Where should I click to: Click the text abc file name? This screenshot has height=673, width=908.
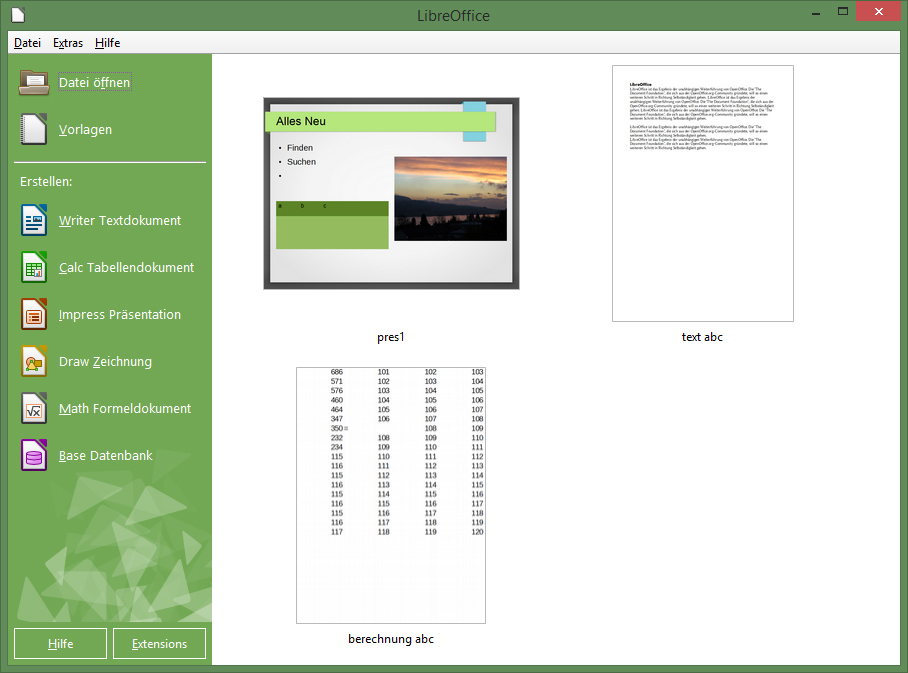point(702,336)
